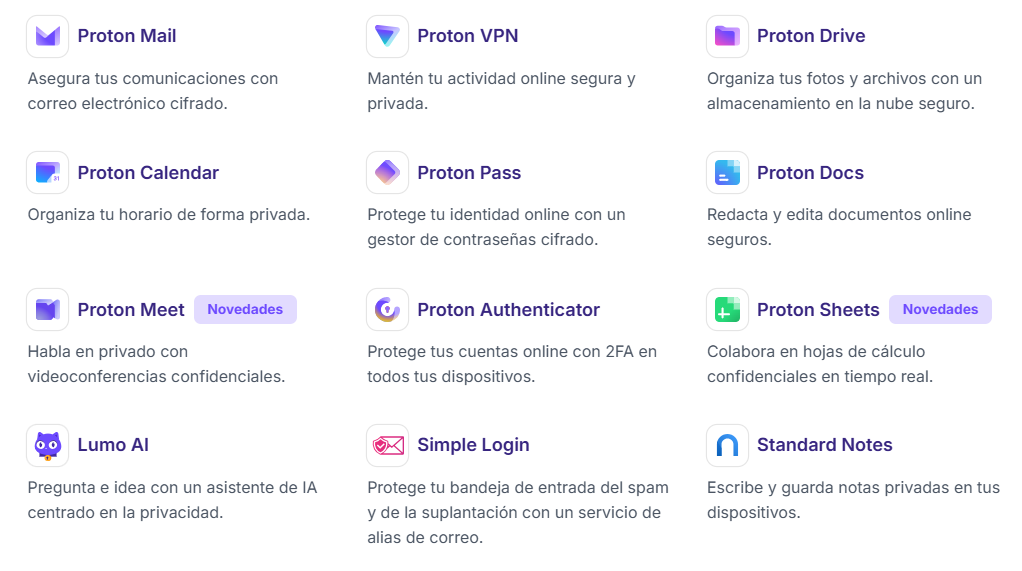Click the Proton Calendar icon
The width and height of the screenshot is (1022, 571).
(x=47, y=173)
